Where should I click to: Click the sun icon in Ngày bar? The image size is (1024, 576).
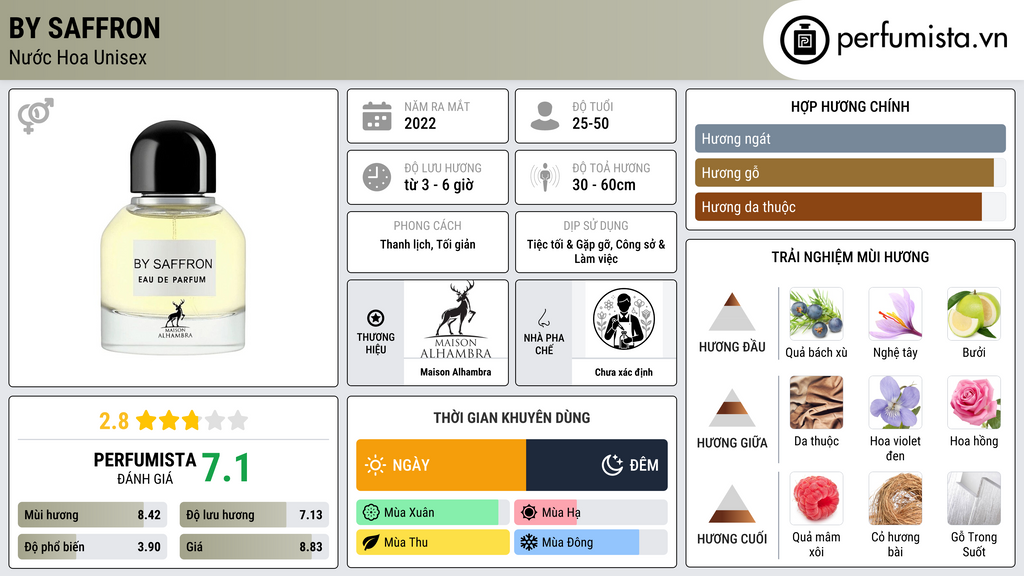(x=375, y=465)
